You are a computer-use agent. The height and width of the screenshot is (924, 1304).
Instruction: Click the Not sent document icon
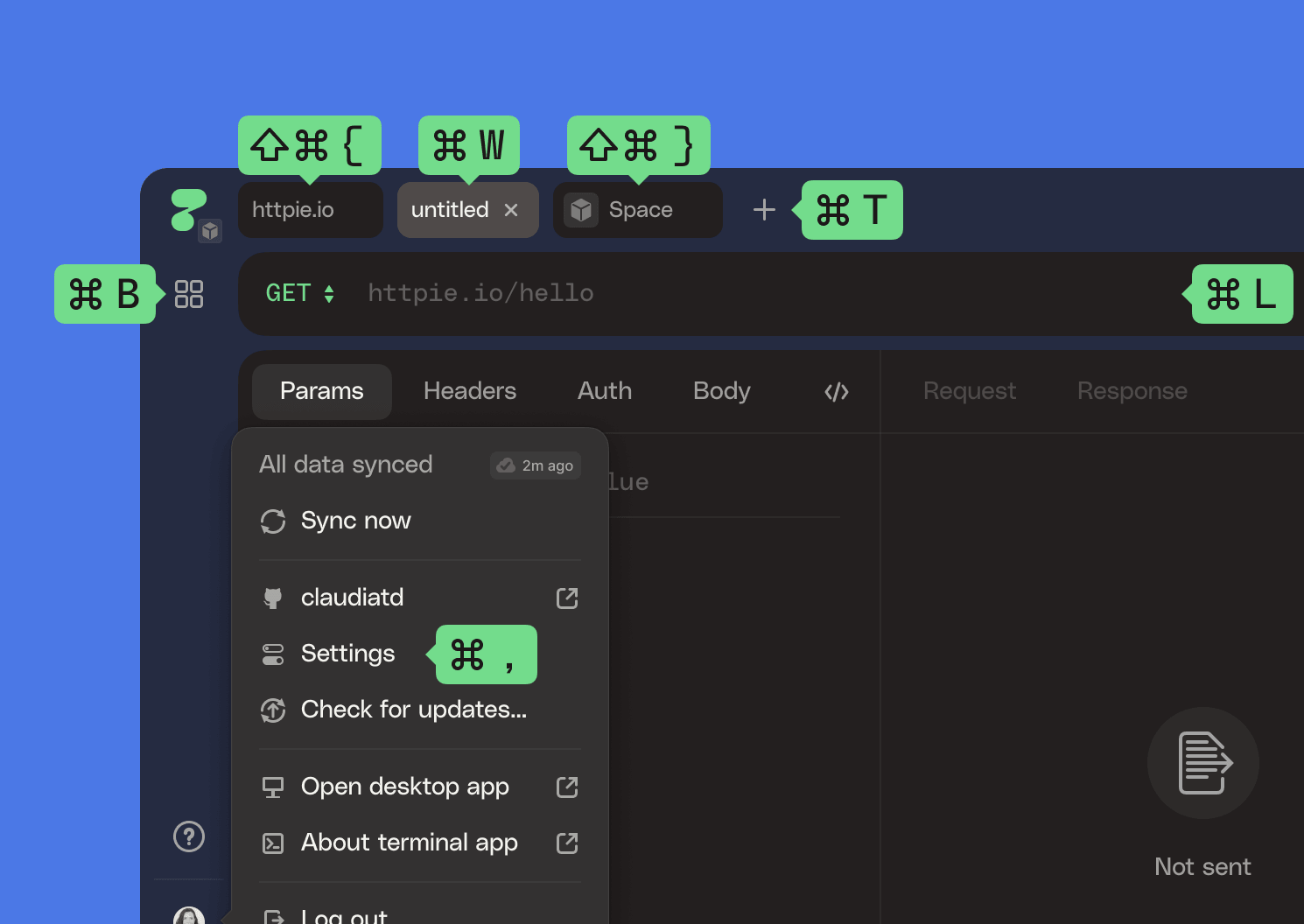point(1203,763)
